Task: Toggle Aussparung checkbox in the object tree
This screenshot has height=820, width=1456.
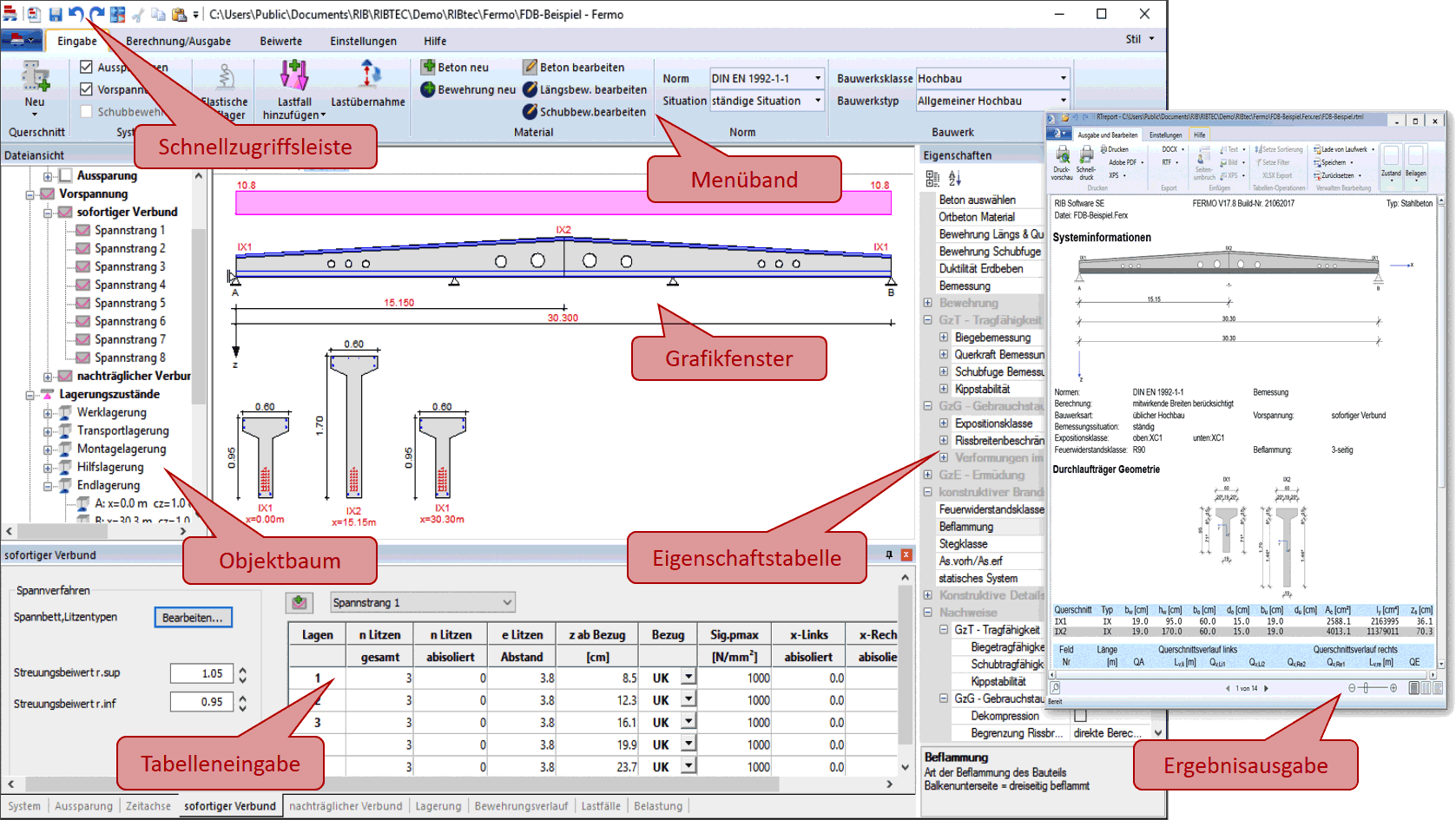Action: [x=66, y=175]
